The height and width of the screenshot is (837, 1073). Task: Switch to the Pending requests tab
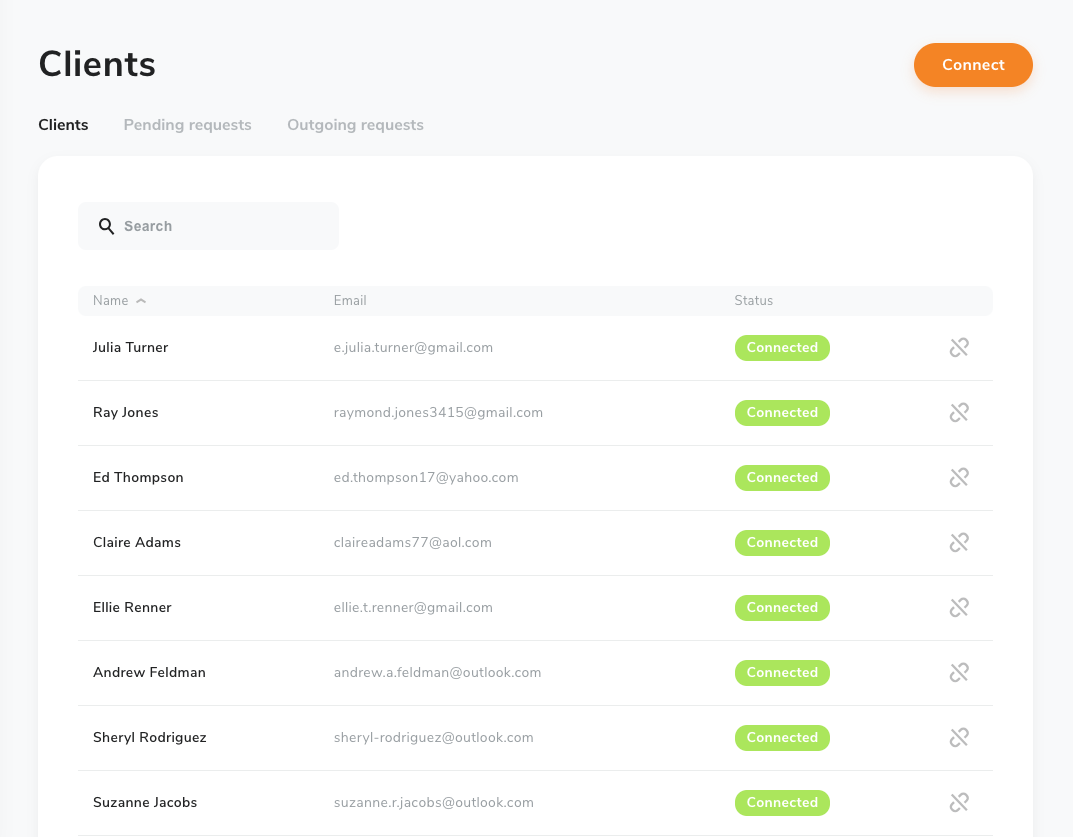tap(187, 124)
